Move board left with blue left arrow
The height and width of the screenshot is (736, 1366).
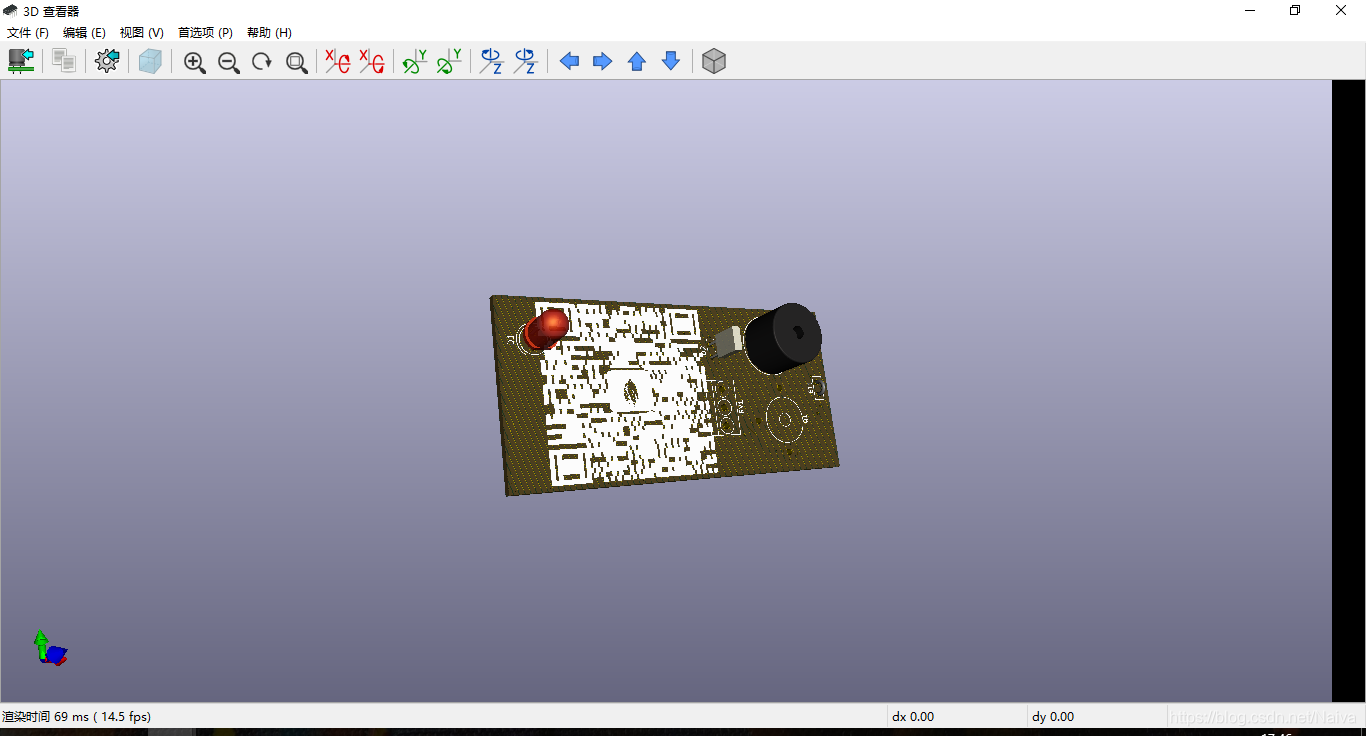(x=569, y=62)
